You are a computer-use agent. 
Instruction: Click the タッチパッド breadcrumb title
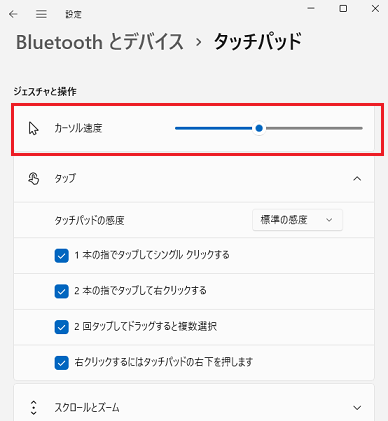click(258, 42)
